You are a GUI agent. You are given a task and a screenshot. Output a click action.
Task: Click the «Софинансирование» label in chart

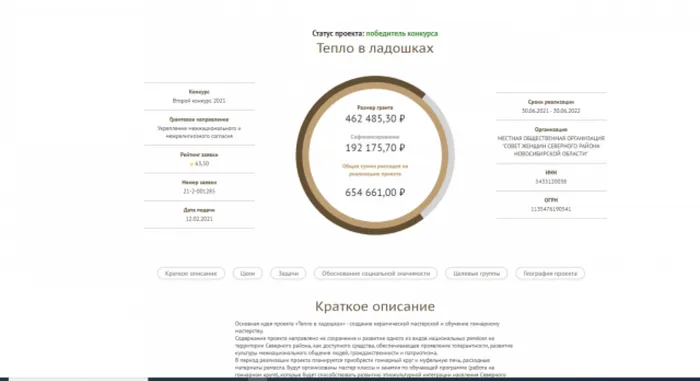point(375,137)
